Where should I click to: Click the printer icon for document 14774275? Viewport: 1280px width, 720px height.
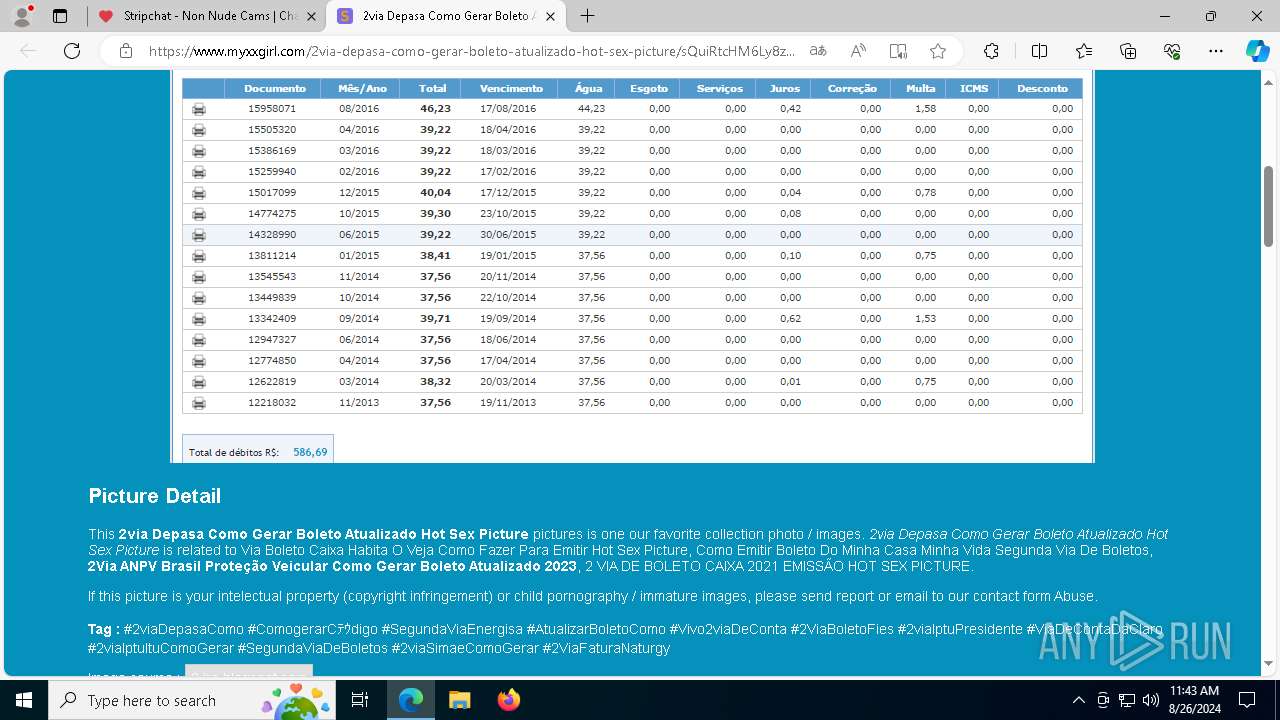click(x=199, y=214)
